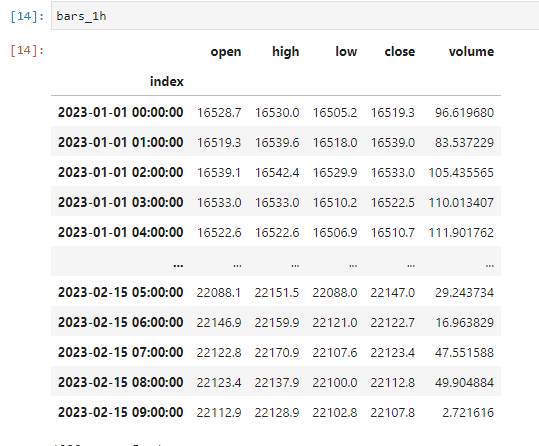Select row 2023-01-01 04:00:00 index
Screen dimensions: 539x446
click(x=121, y=232)
